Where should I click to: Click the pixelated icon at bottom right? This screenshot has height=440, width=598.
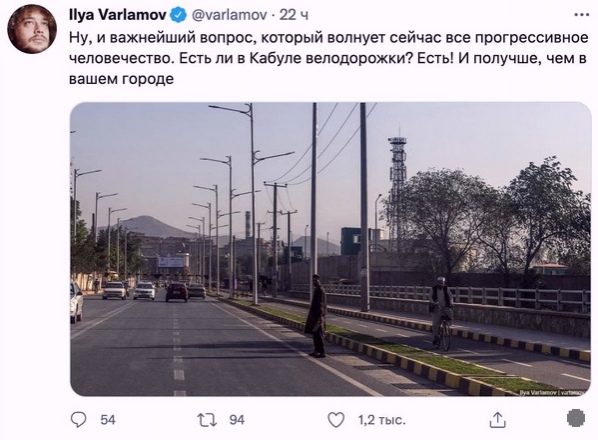point(576,418)
